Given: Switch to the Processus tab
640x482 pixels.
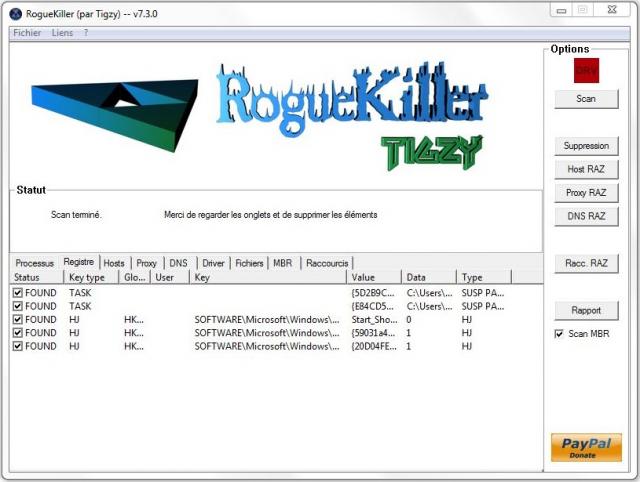Looking at the screenshot, I should click(x=35, y=263).
